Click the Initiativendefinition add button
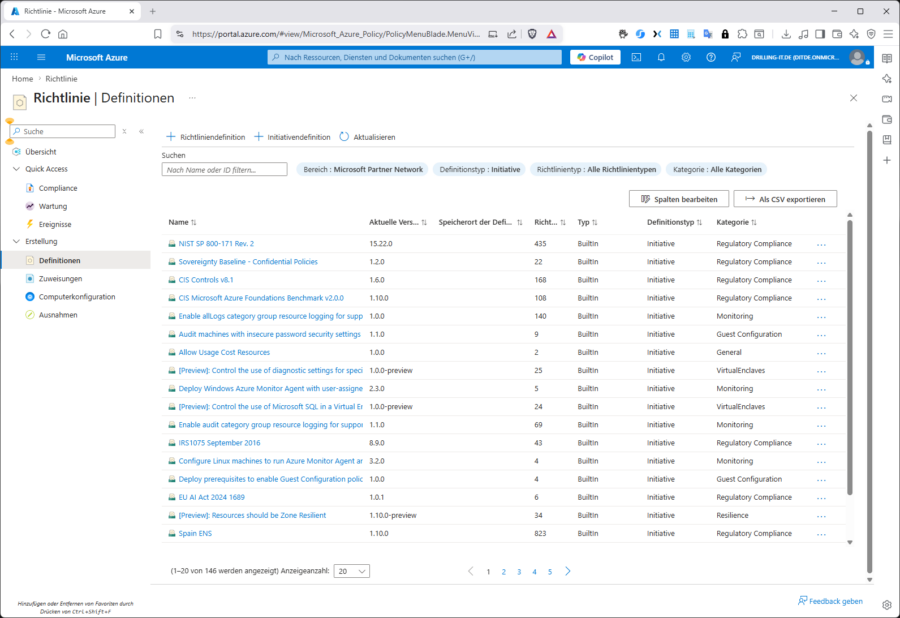The height and width of the screenshot is (618, 900). pos(292,137)
